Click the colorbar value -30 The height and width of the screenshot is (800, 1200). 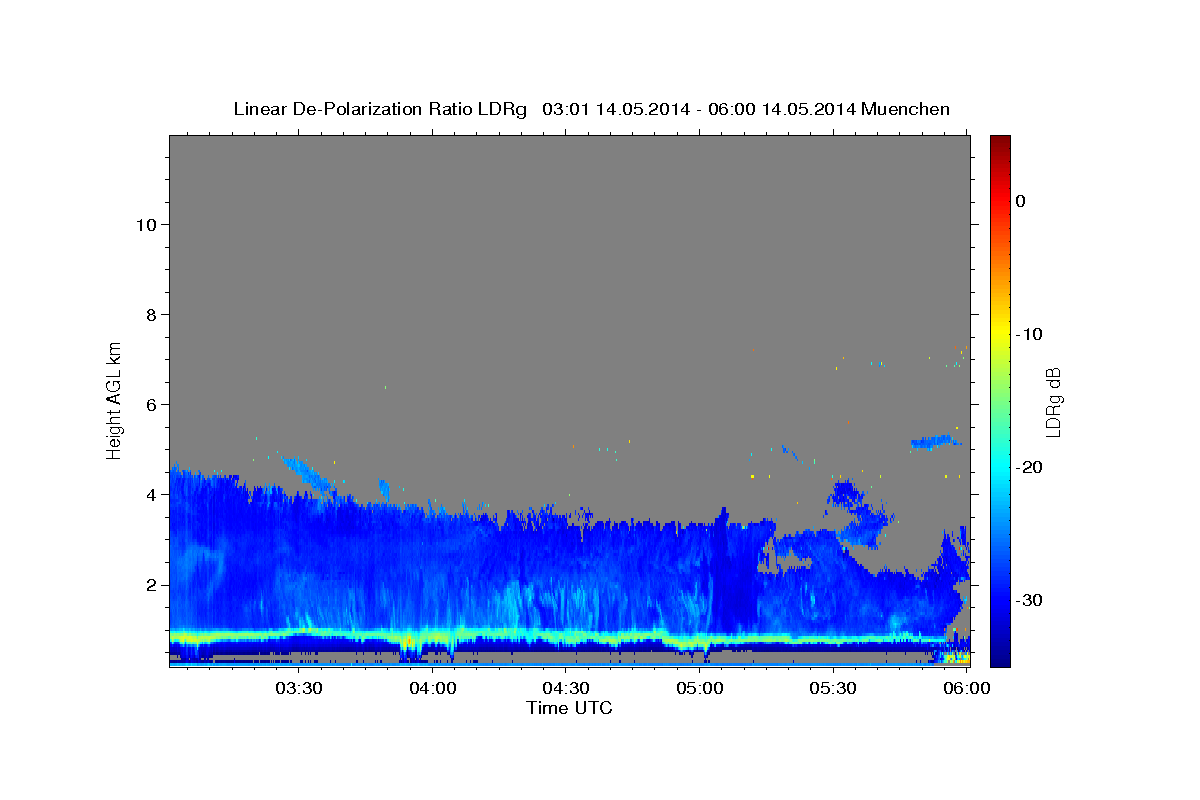pyautogui.click(x=1030, y=600)
